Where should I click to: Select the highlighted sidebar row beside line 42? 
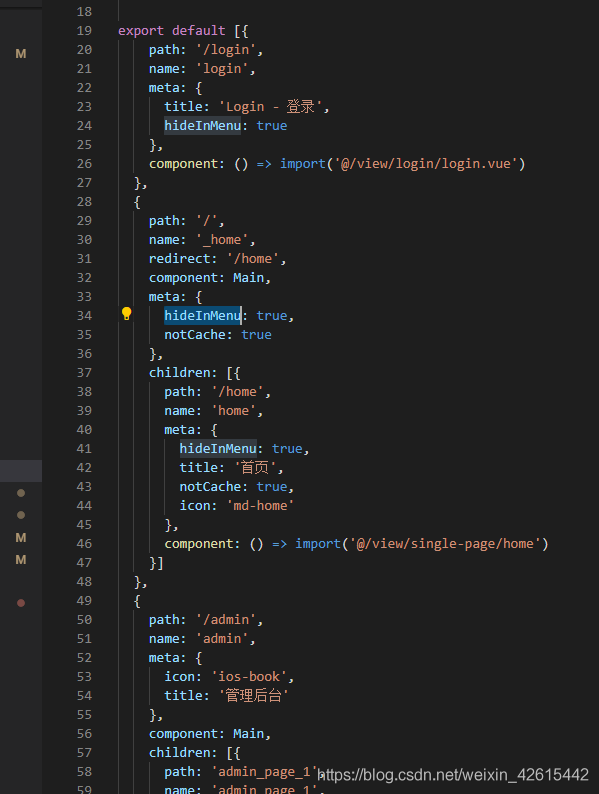coord(21,470)
